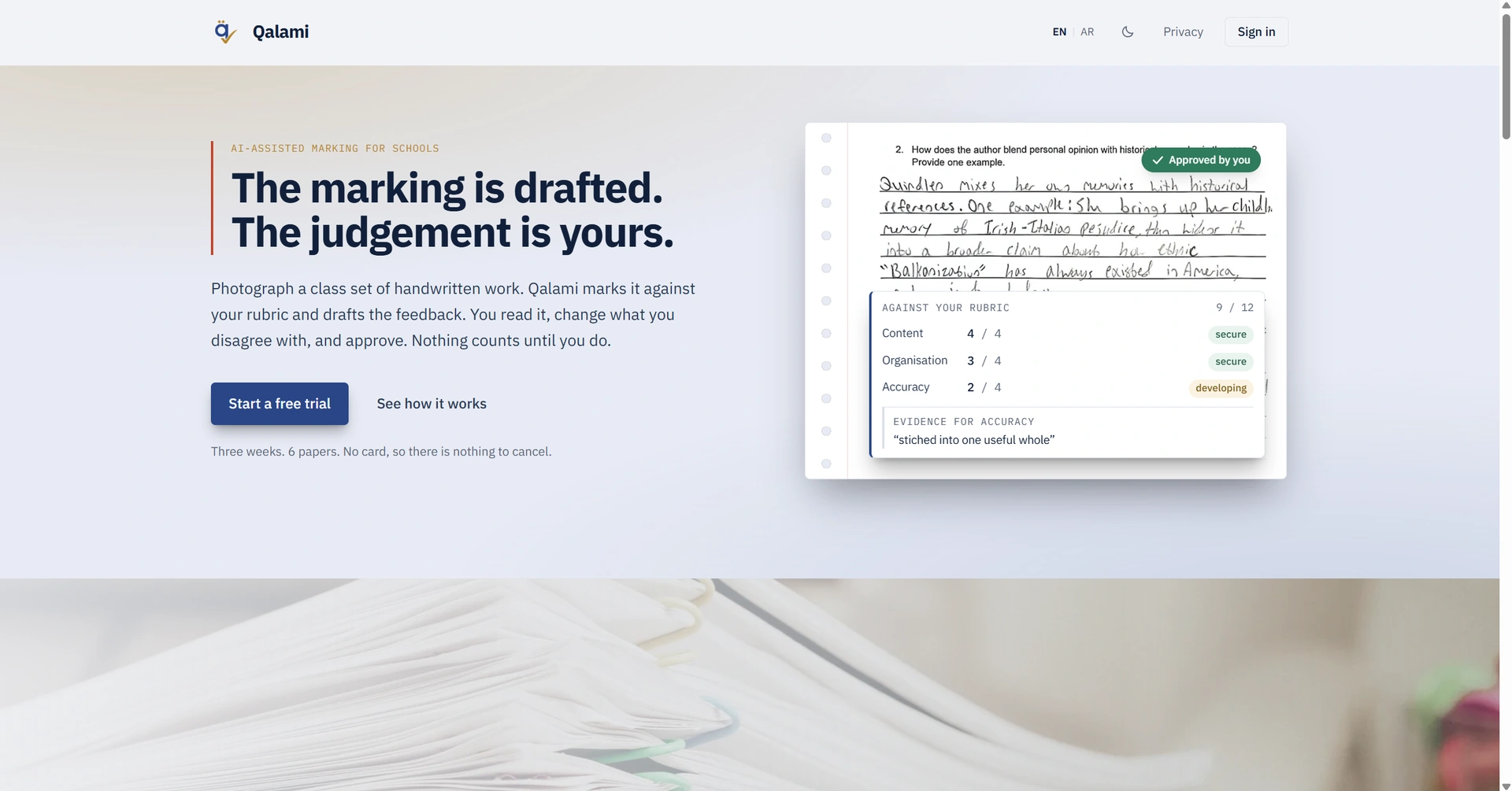1512x791 pixels.
Task: Click the Against Your Rubric heading
Action: [x=946, y=308]
